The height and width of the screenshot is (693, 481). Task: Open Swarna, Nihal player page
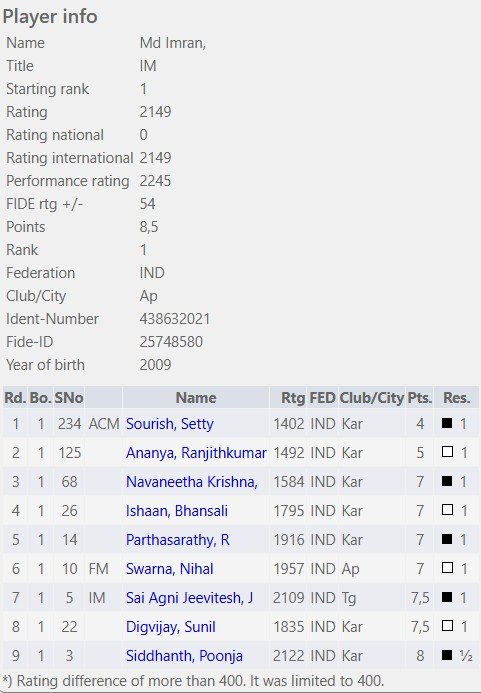click(x=169, y=568)
